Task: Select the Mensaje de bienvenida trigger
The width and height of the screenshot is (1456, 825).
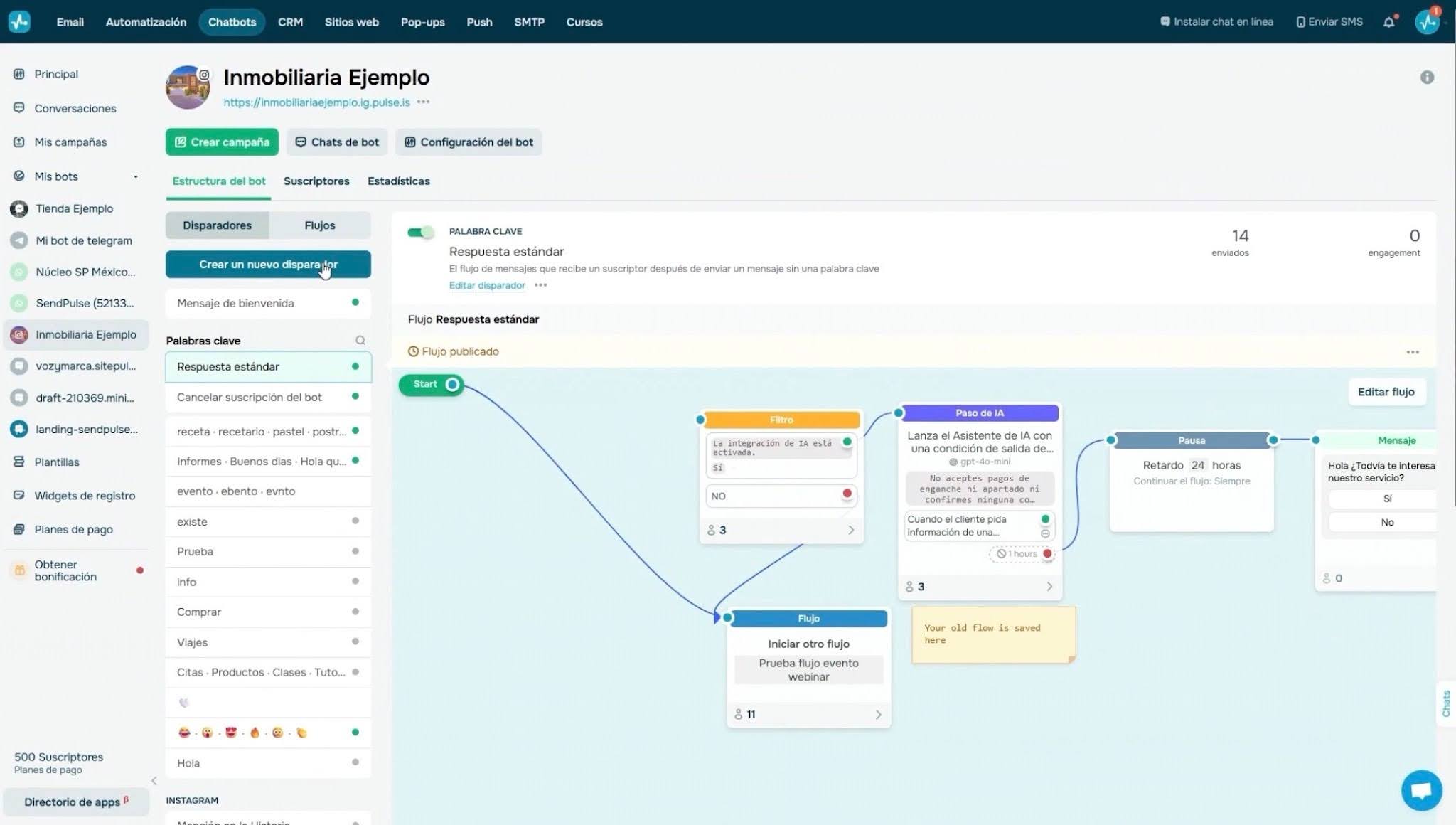Action: 268,303
